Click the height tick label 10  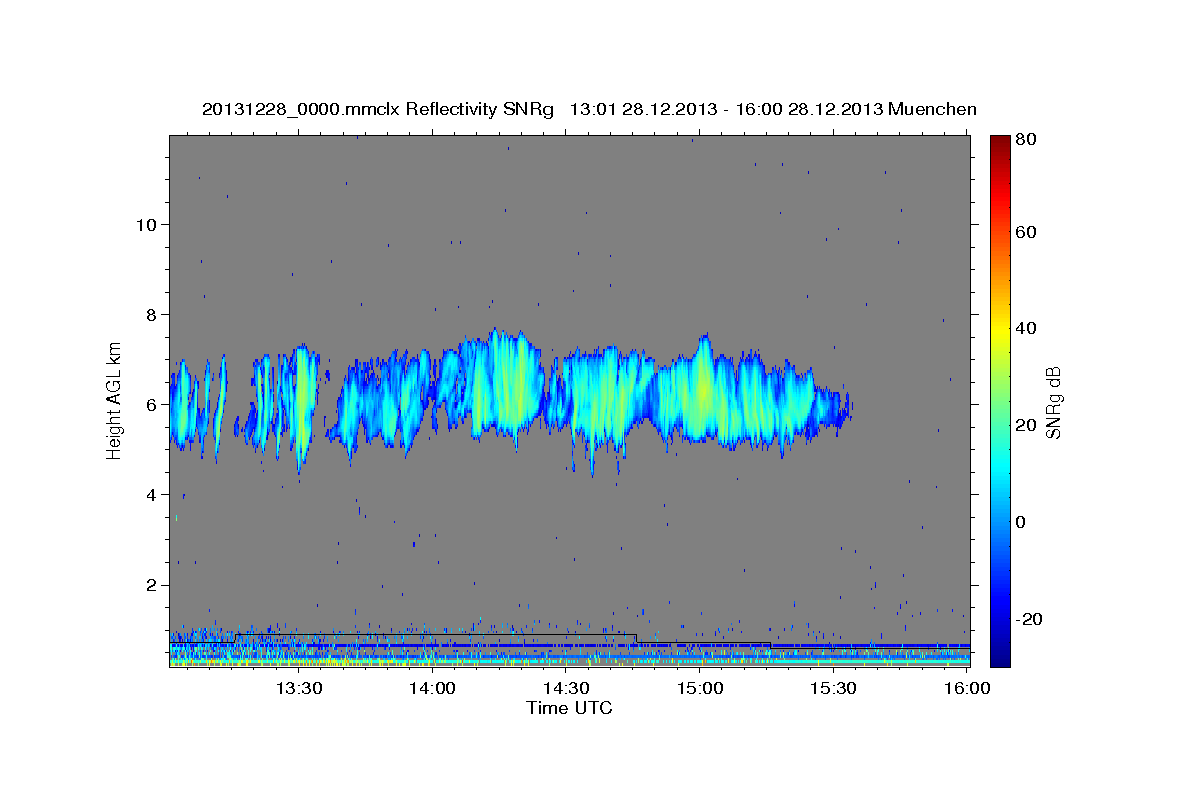click(x=145, y=224)
